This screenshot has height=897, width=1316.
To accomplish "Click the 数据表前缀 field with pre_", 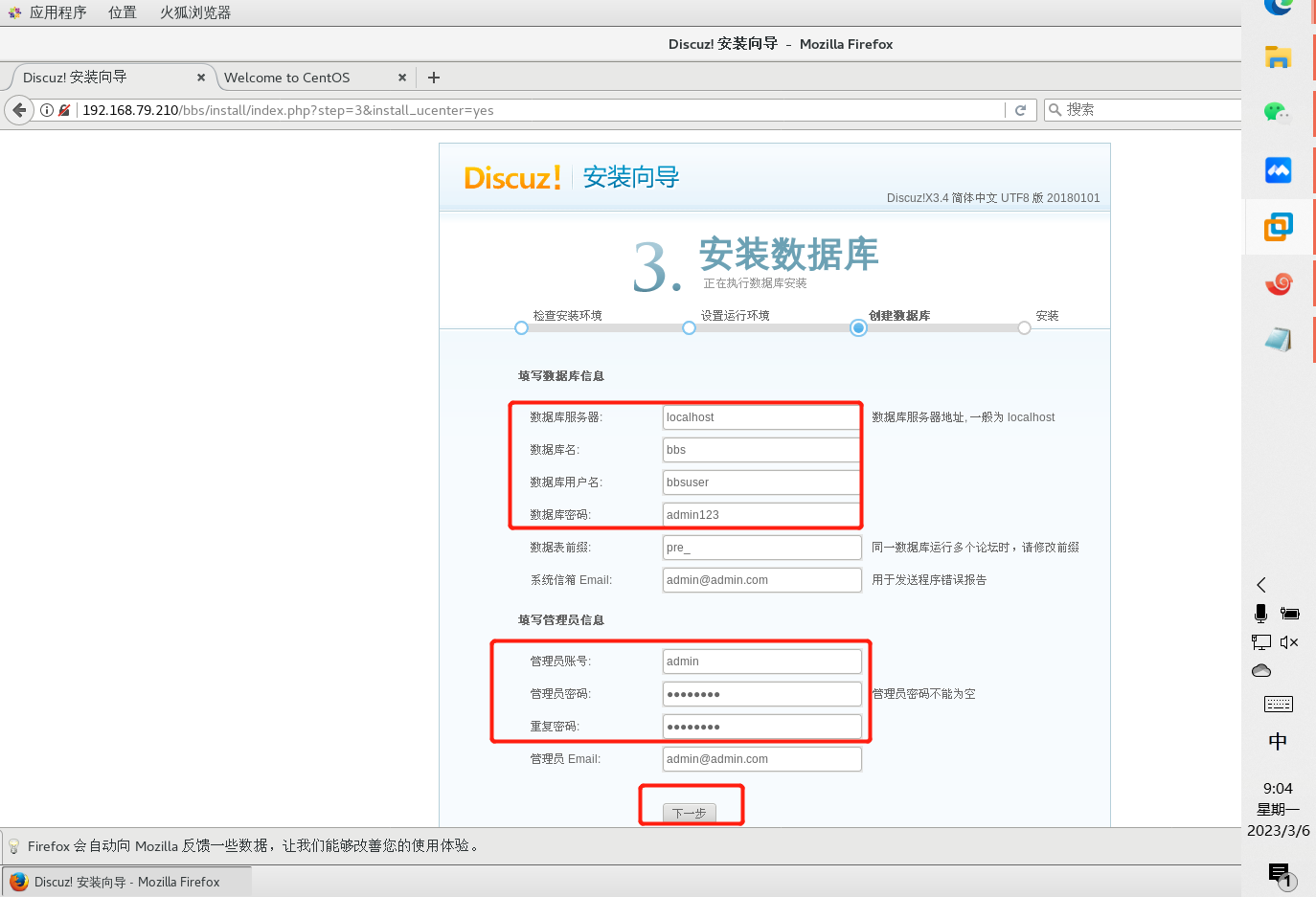I will pos(762,548).
